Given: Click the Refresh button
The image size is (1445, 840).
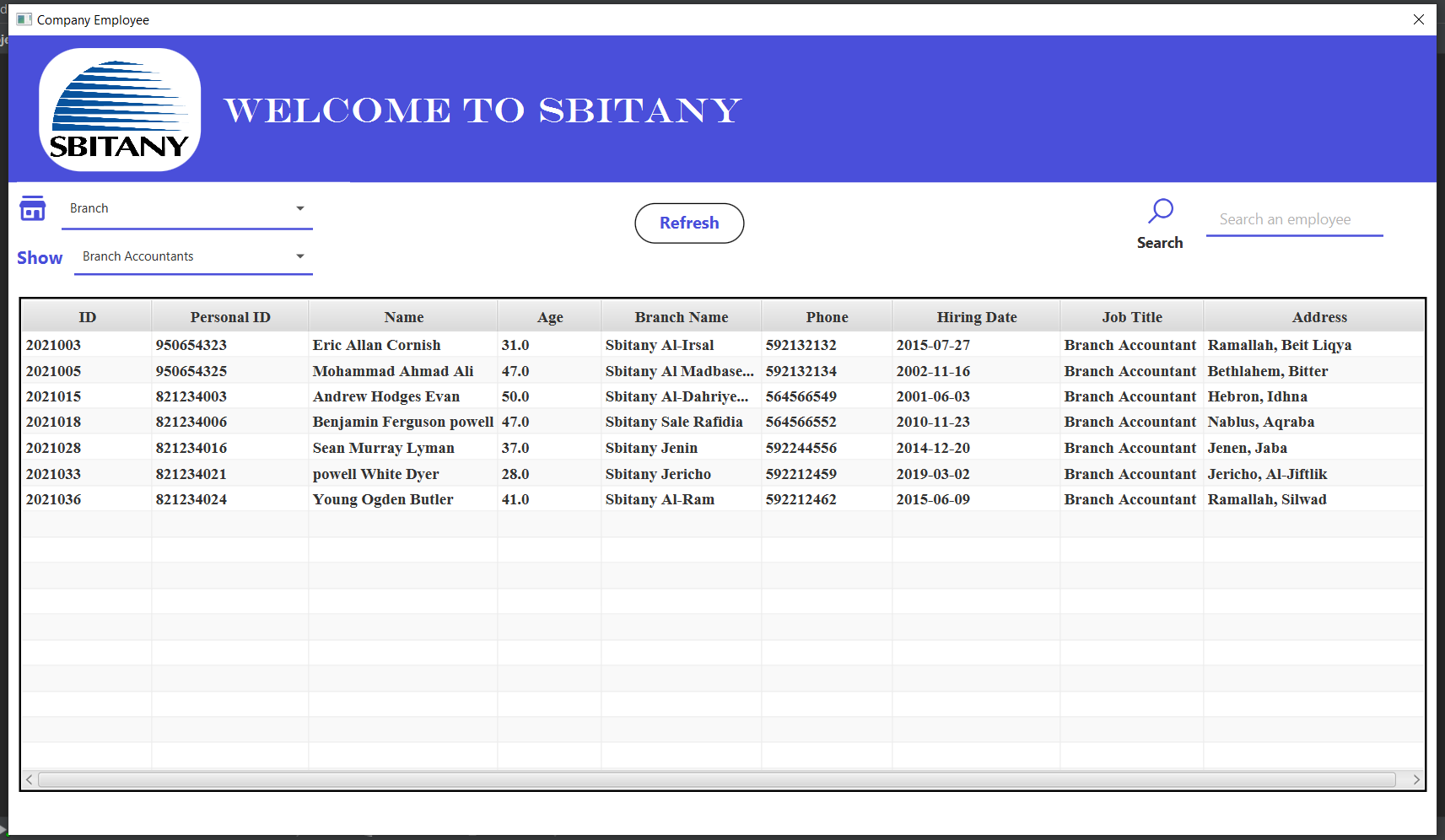Looking at the screenshot, I should pyautogui.click(x=689, y=223).
